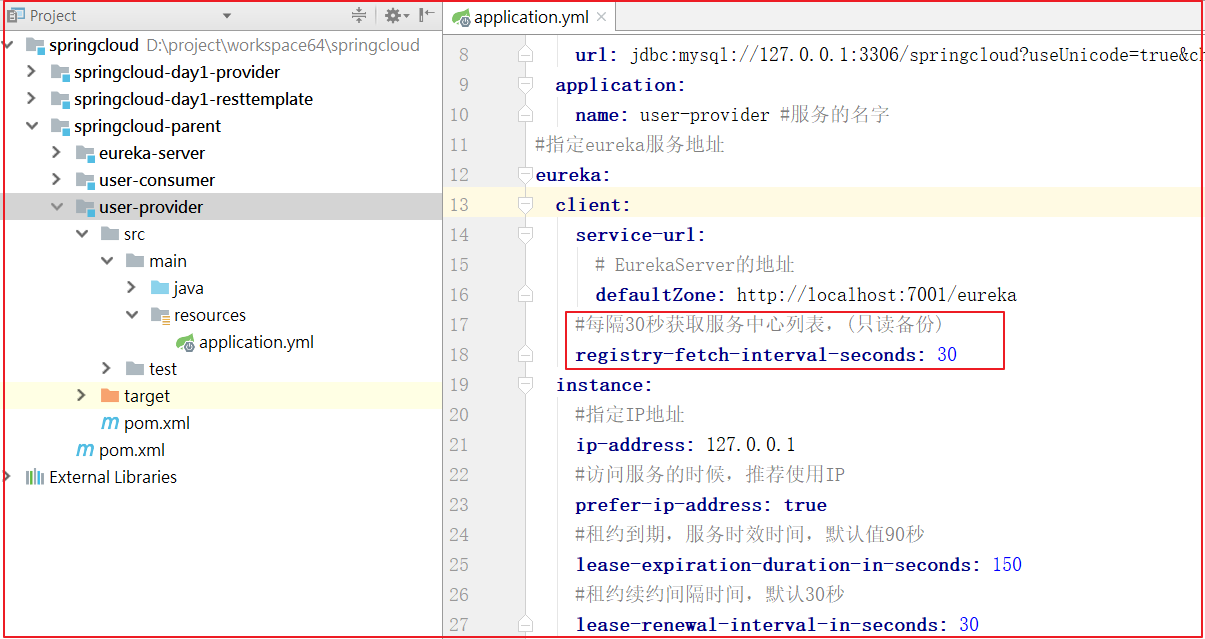Expand the eureka-server module node

pyautogui.click(x=57, y=153)
